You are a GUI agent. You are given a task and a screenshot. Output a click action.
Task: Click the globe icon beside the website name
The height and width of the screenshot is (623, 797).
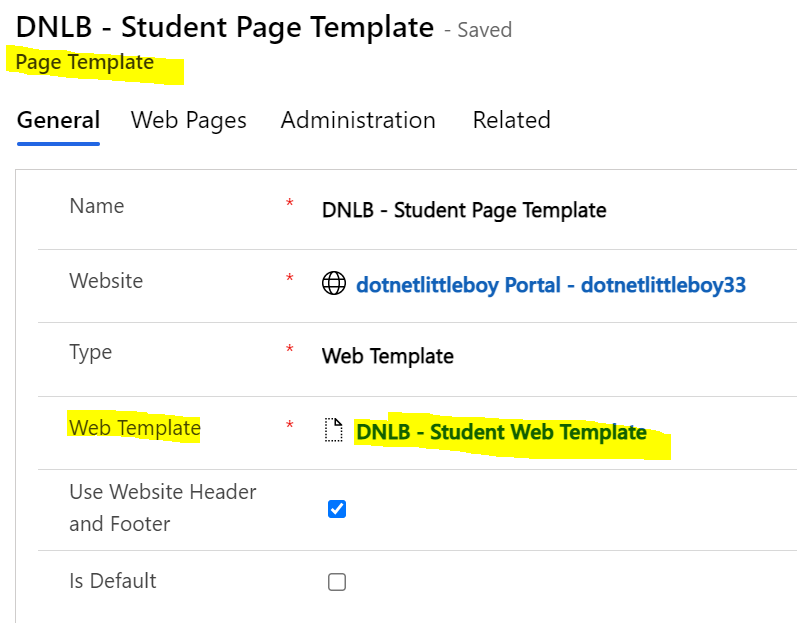[x=334, y=283]
